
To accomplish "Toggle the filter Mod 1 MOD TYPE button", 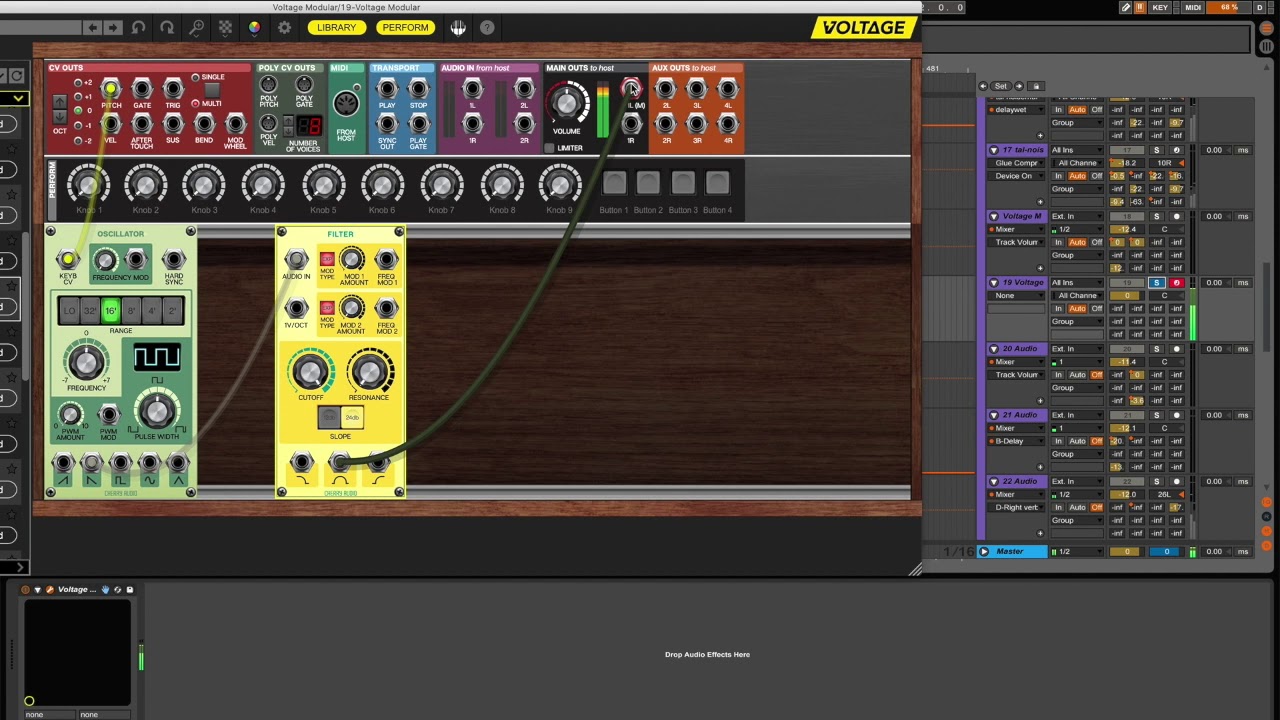I will point(327,259).
